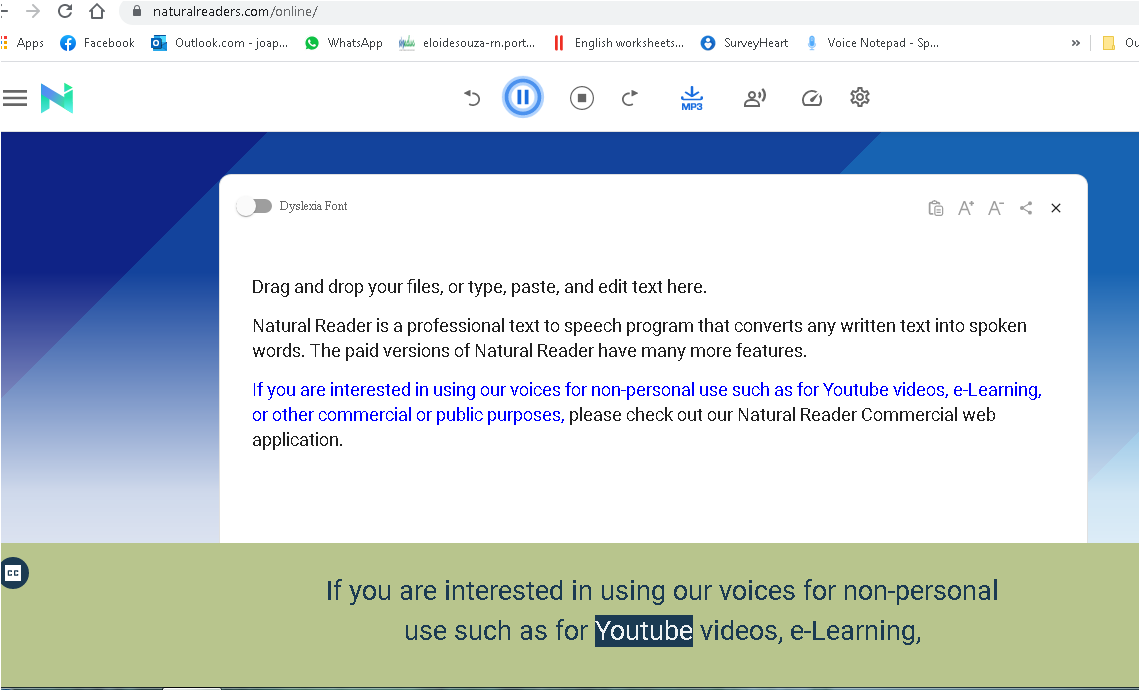Skip forward to the next sentence
1140x691 pixels.
tap(630, 97)
